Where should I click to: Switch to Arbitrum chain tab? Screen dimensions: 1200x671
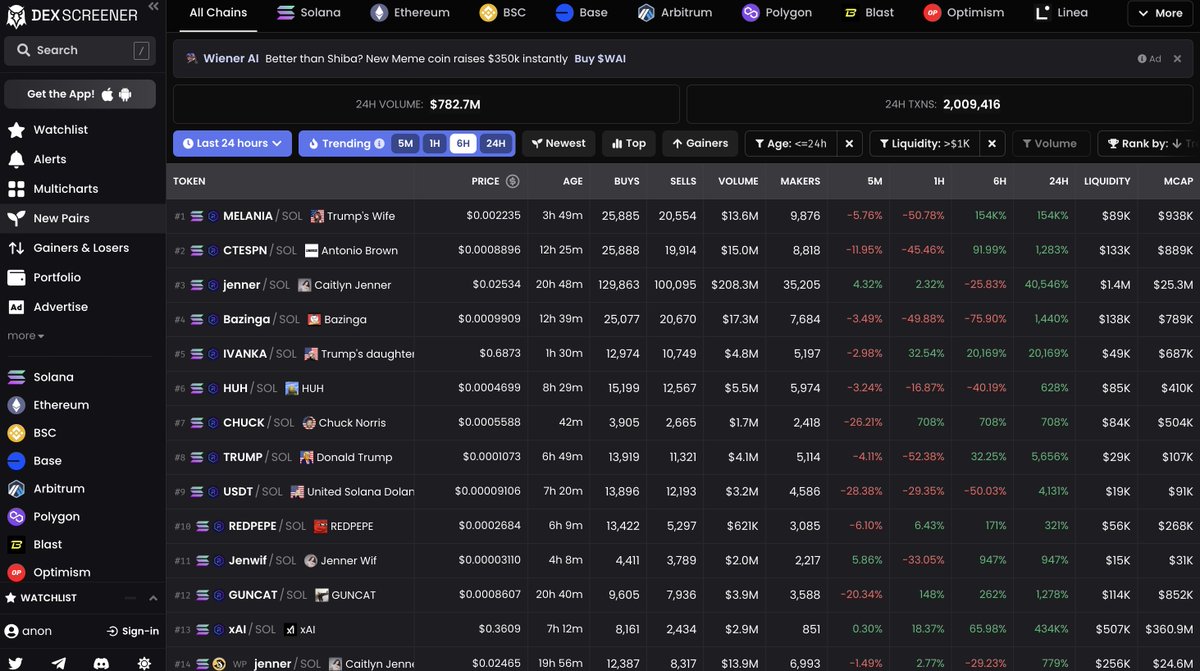point(674,13)
